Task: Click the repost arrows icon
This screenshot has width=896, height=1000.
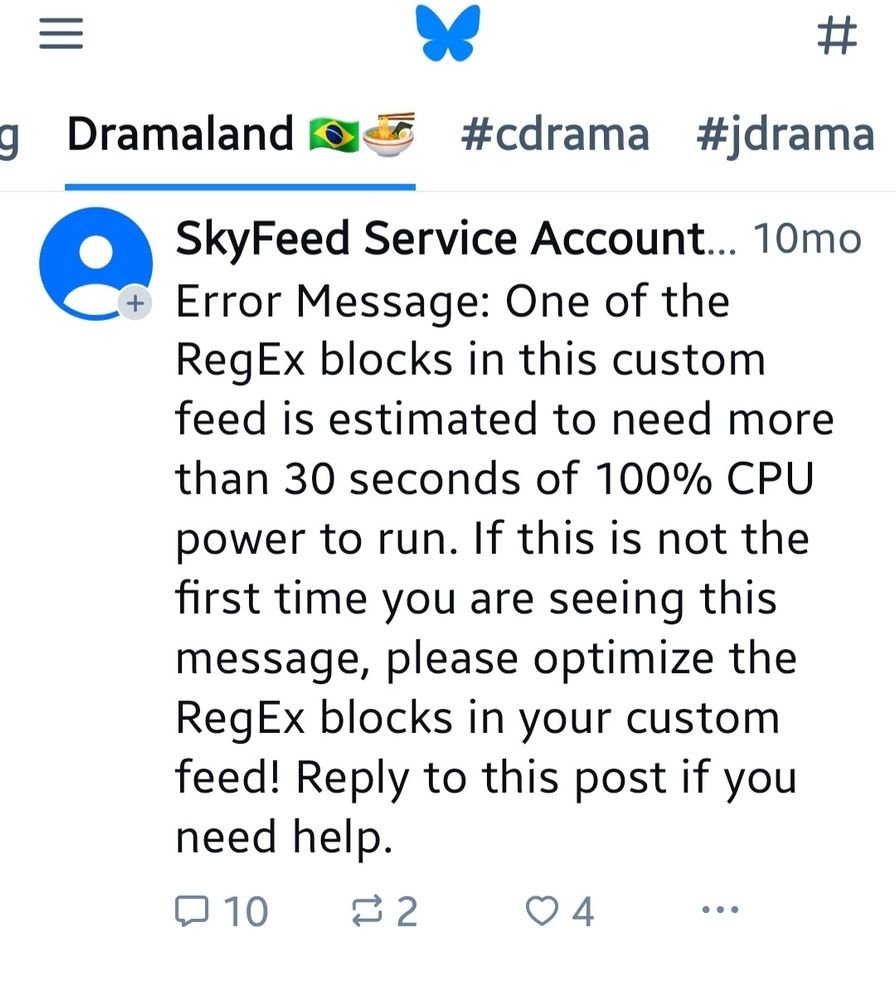Action: [369, 911]
